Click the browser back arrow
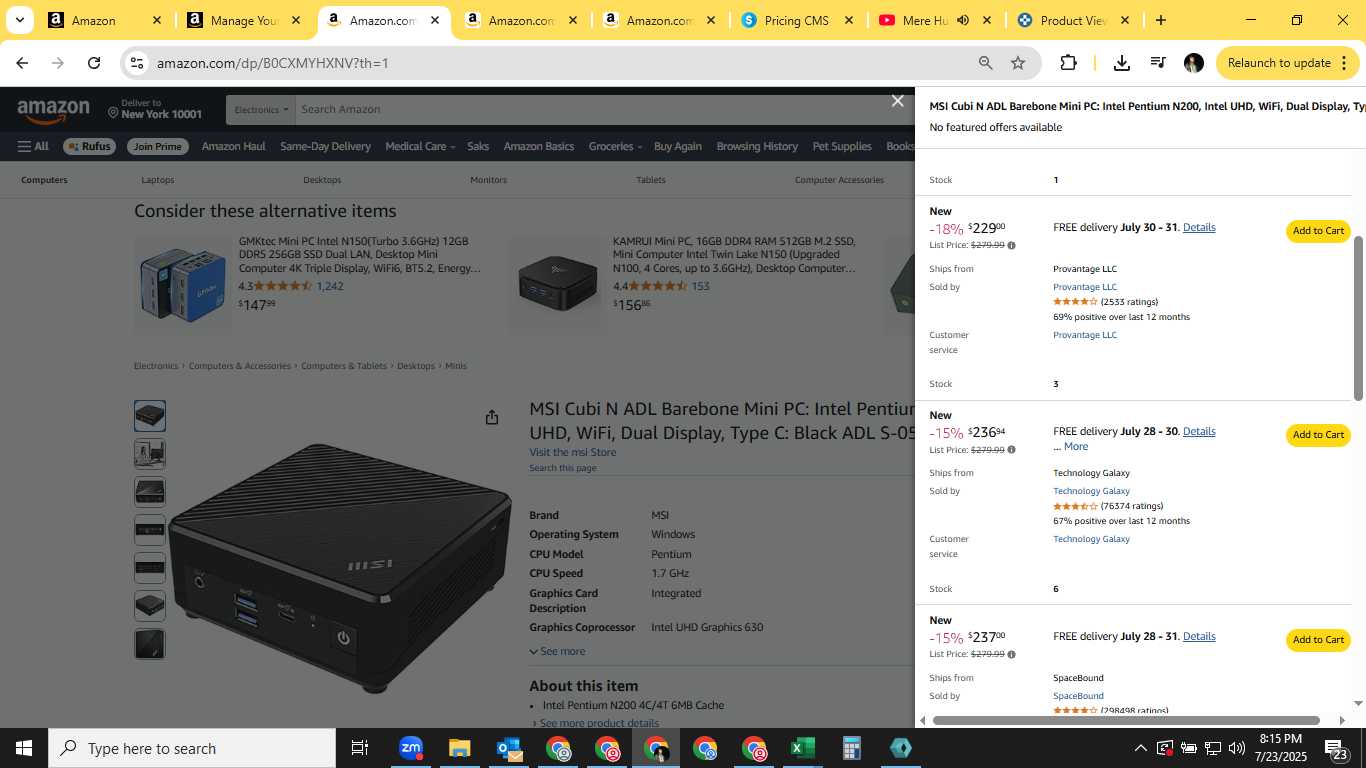Screen dimensions: 1366x768 tap(22, 63)
